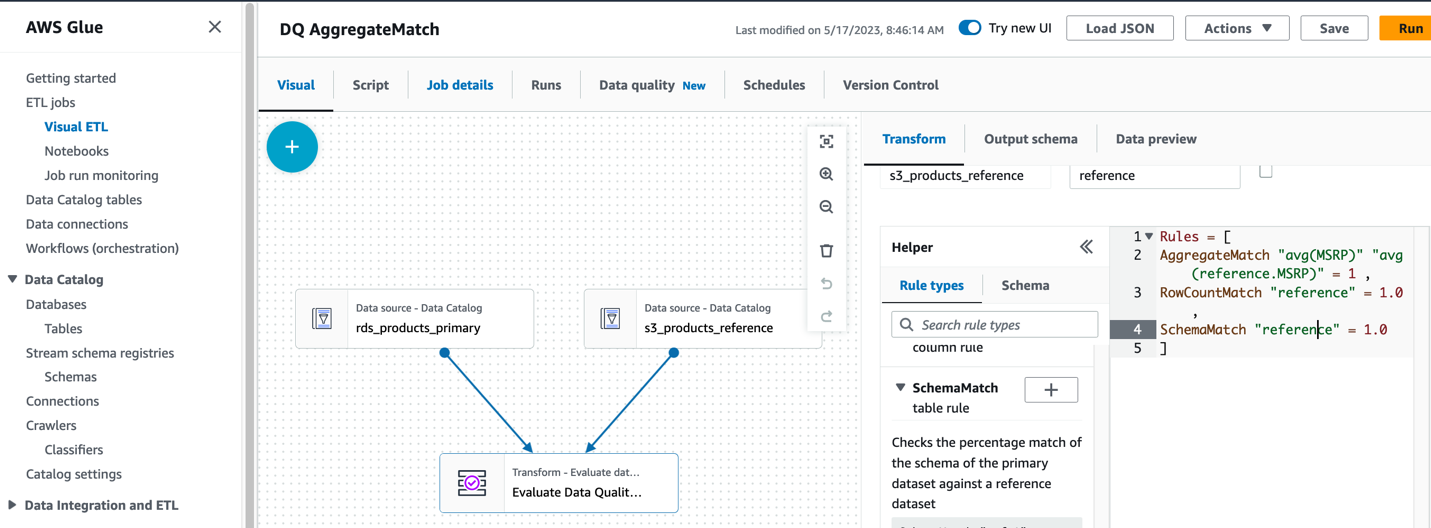Screen dimensions: 1431x528
Task: Open Getting started in the sidebar
Action: point(71,78)
